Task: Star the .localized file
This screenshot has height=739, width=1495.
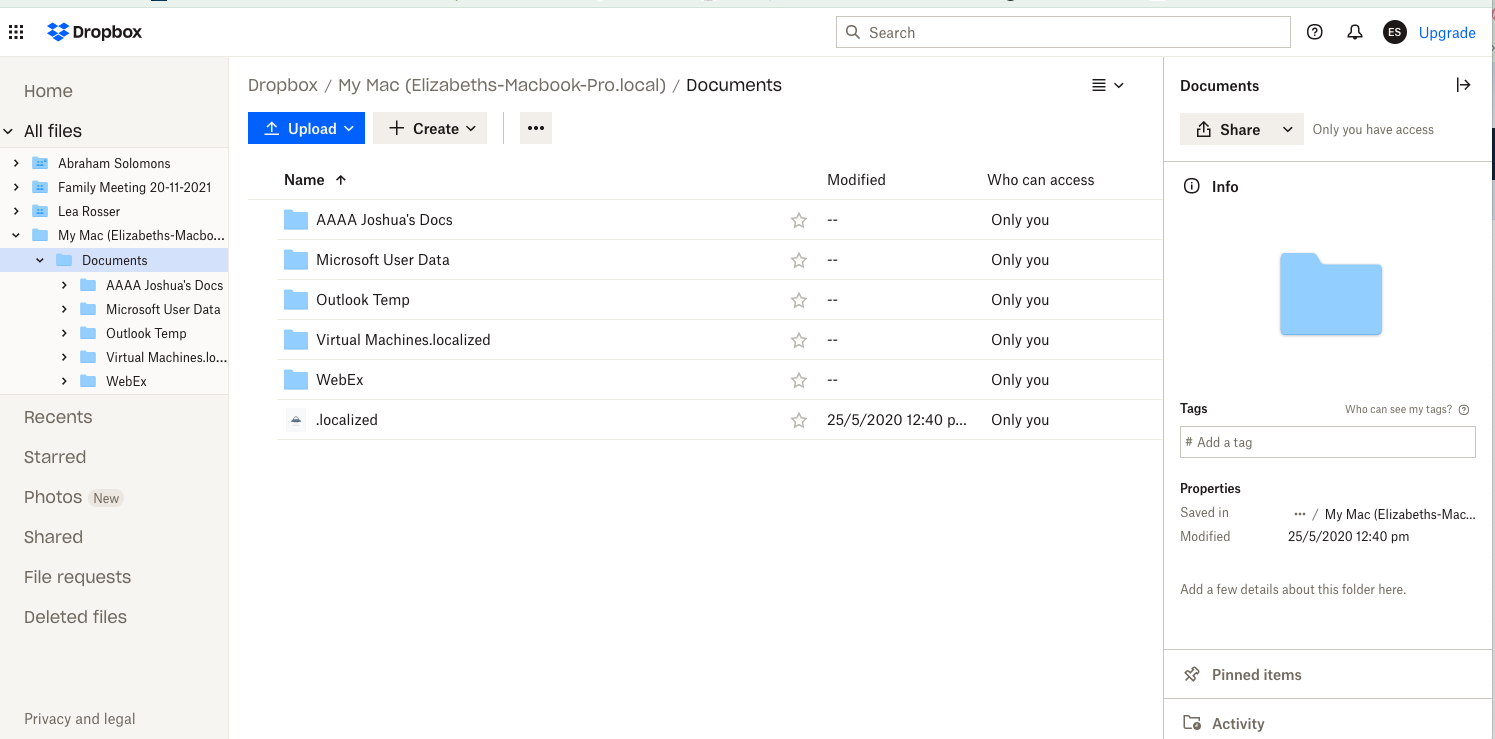Action: point(799,420)
